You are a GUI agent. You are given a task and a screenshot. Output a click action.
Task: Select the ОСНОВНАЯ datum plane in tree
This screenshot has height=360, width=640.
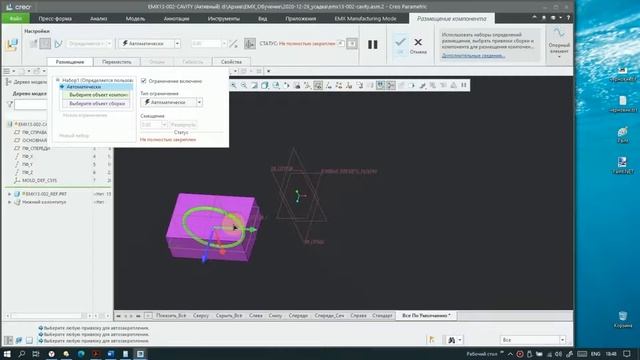35,140
